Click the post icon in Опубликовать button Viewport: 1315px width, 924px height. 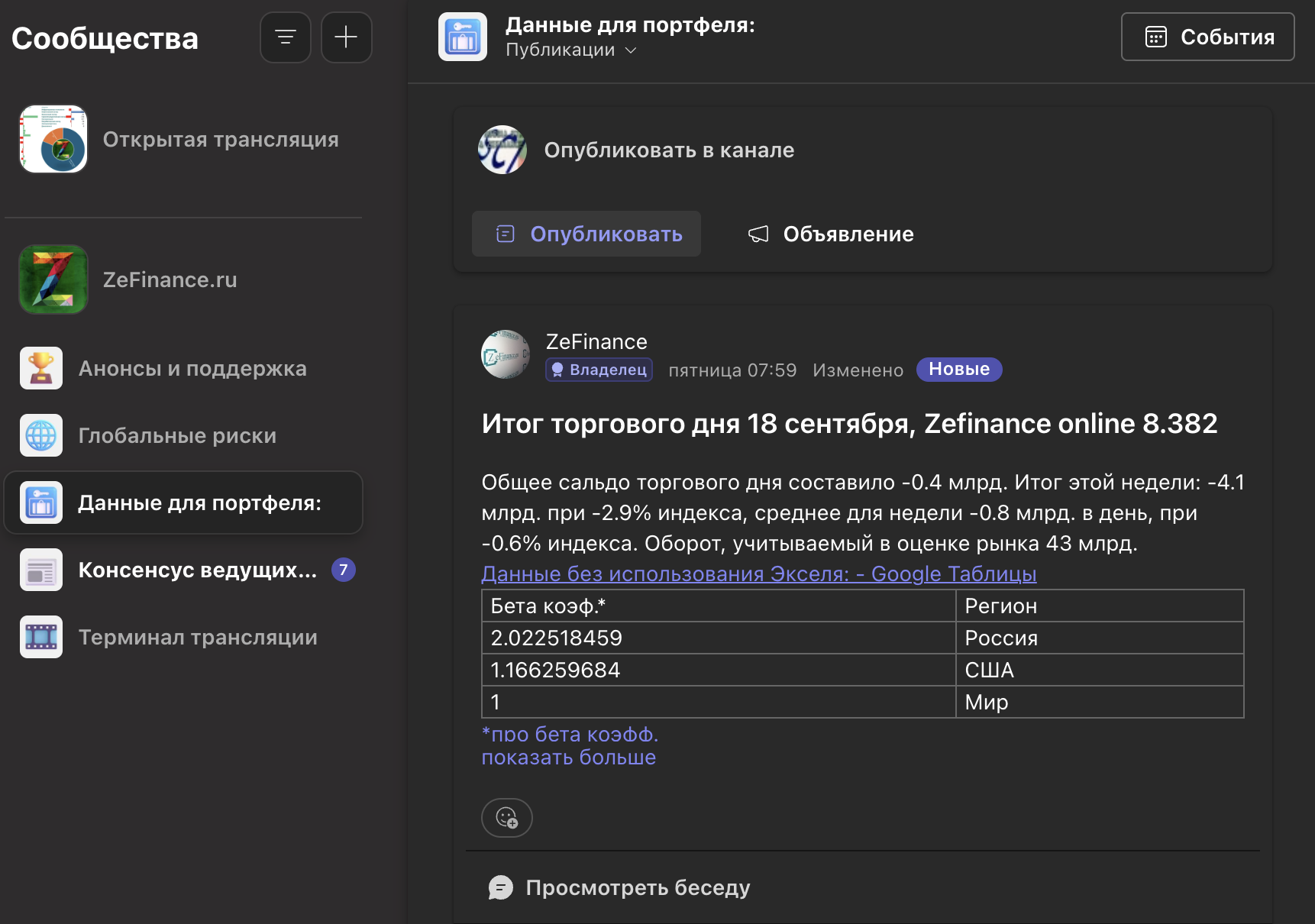tap(506, 234)
